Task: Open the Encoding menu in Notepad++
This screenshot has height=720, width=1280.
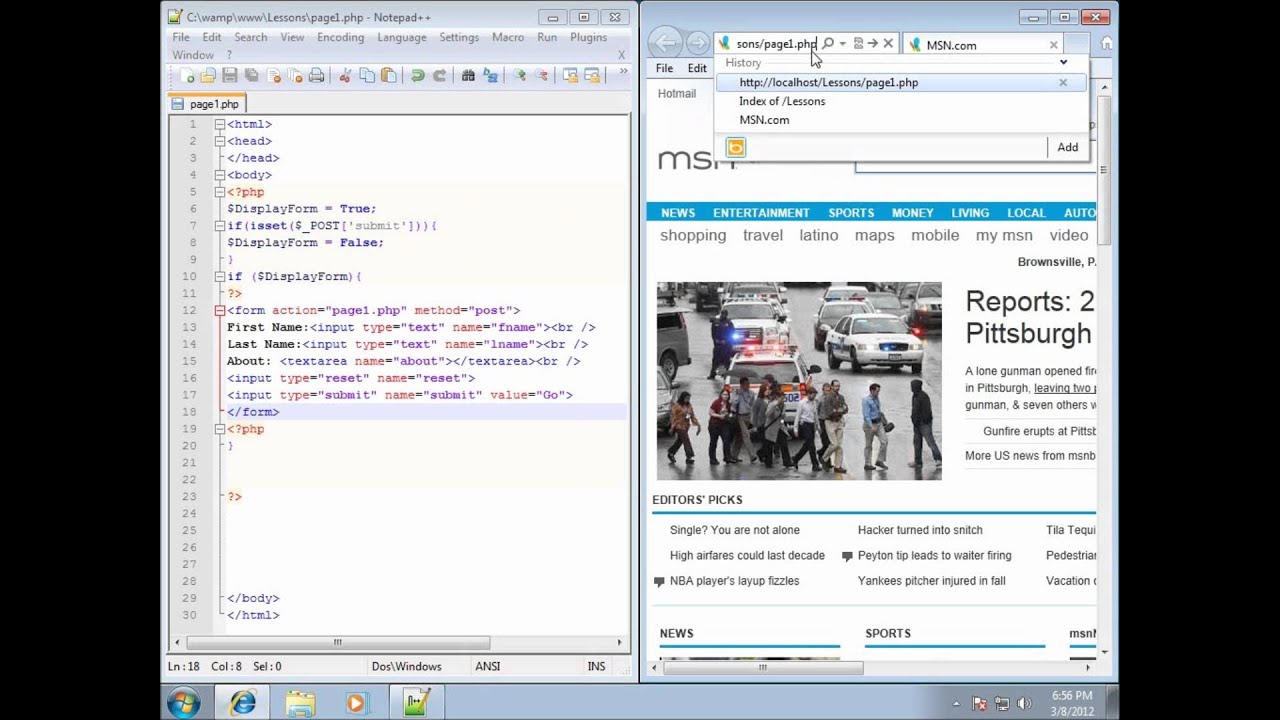Action: point(341,37)
